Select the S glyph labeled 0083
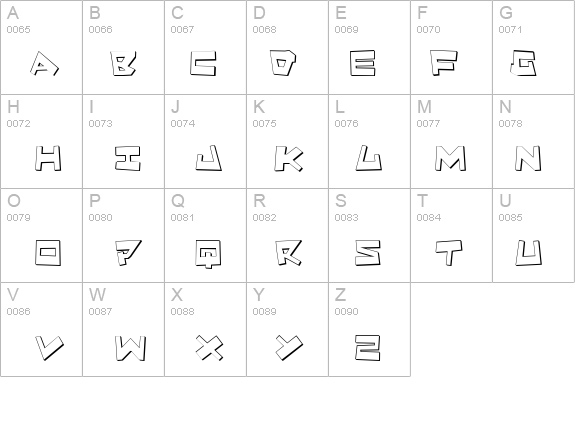 pos(368,253)
